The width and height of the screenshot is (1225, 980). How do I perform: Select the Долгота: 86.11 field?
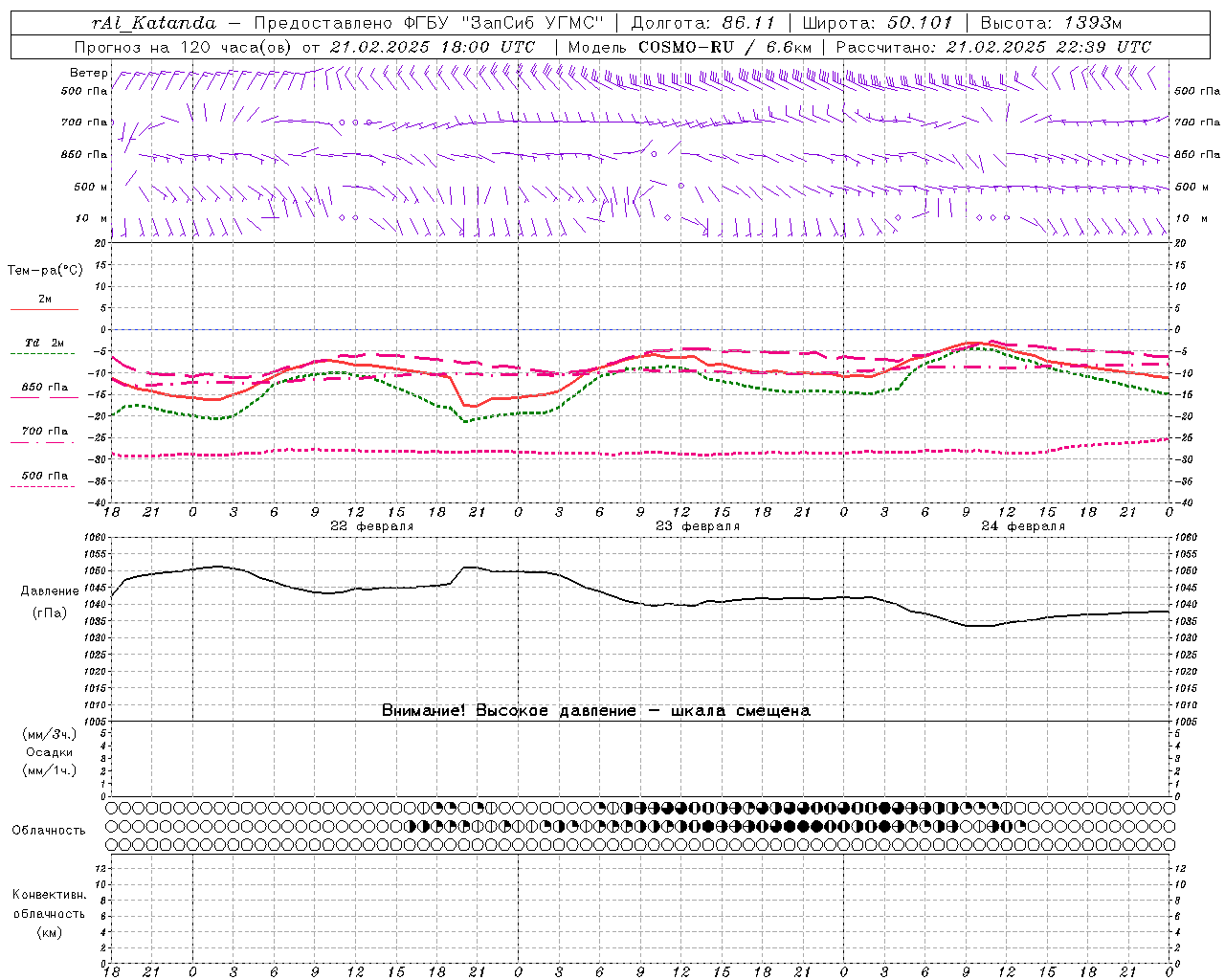pos(702,23)
